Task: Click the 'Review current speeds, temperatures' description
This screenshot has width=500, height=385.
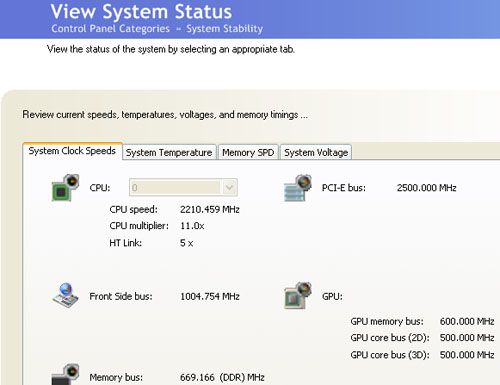Action: [165, 115]
